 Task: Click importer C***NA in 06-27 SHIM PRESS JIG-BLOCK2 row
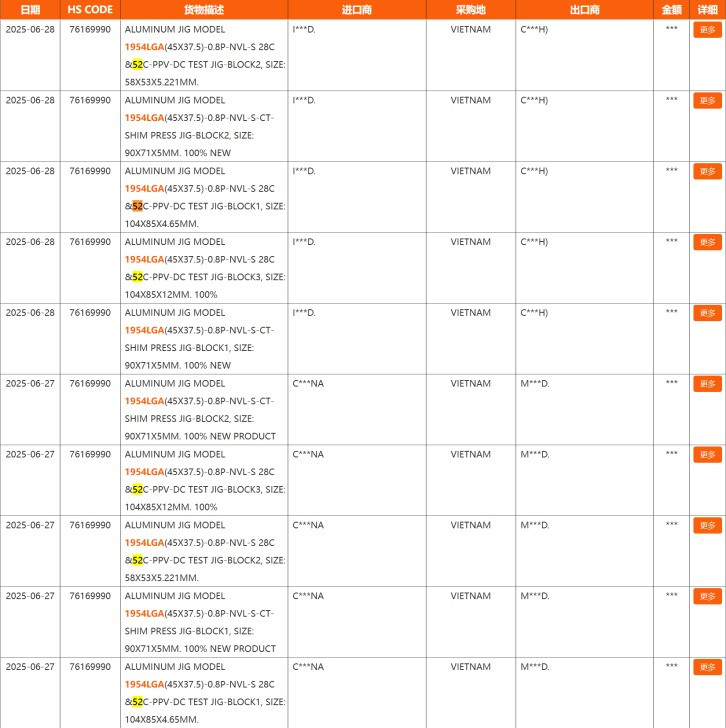click(308, 384)
